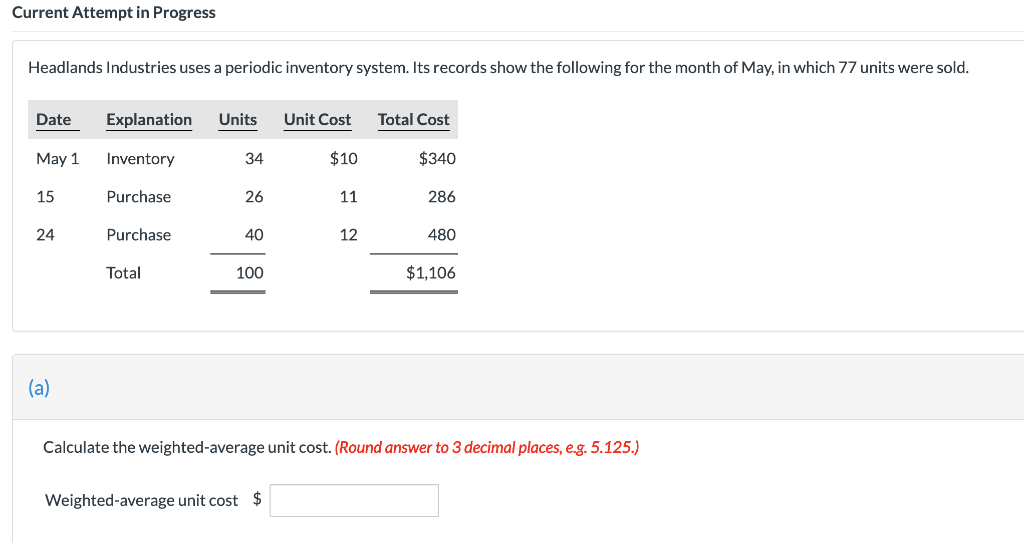Screen dimensions: 1024x543
Task: Select the date cell '15'
Action: click(45, 197)
